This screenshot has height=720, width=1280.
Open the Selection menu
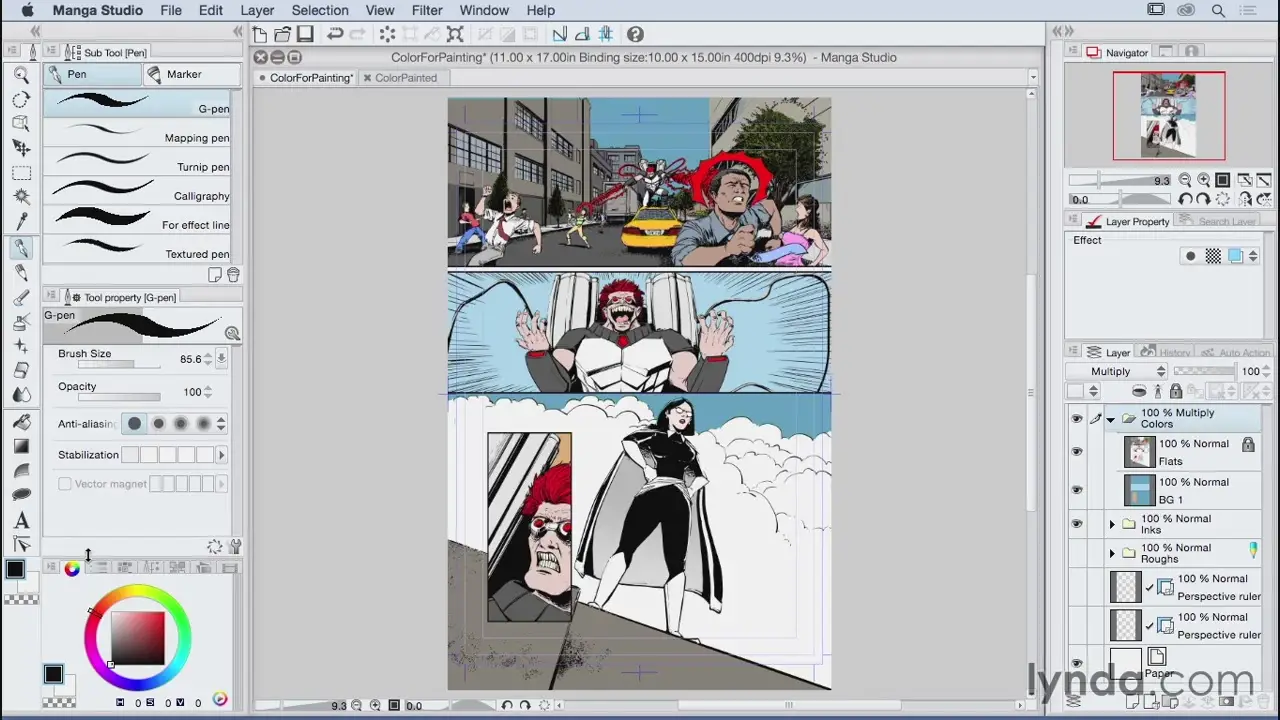(x=320, y=10)
